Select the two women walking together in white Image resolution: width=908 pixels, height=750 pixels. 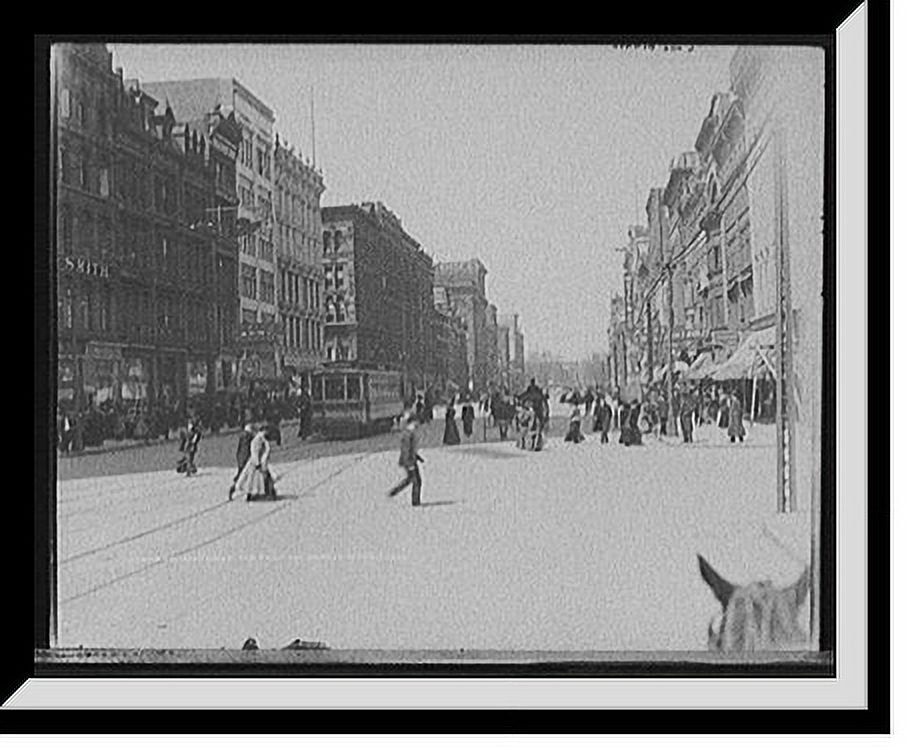(252, 465)
